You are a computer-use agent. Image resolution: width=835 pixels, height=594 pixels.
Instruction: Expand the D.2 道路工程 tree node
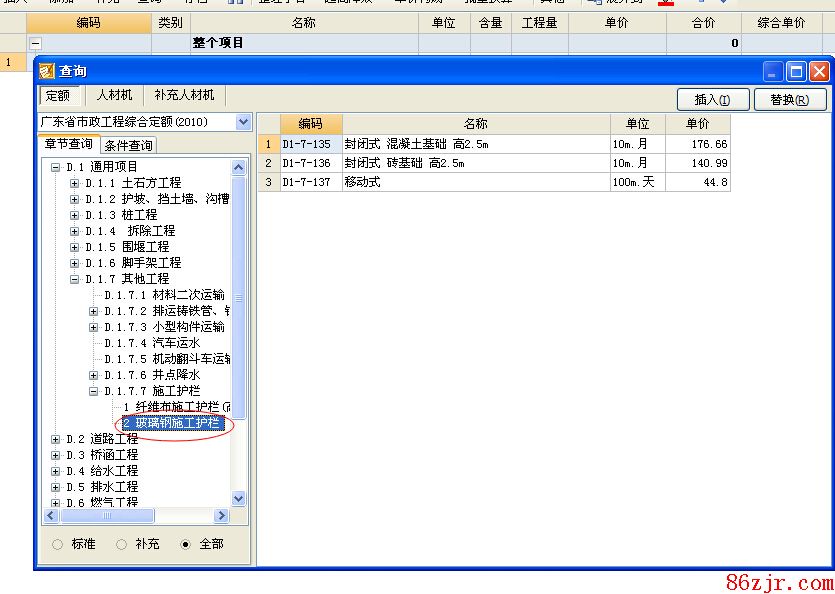56,439
